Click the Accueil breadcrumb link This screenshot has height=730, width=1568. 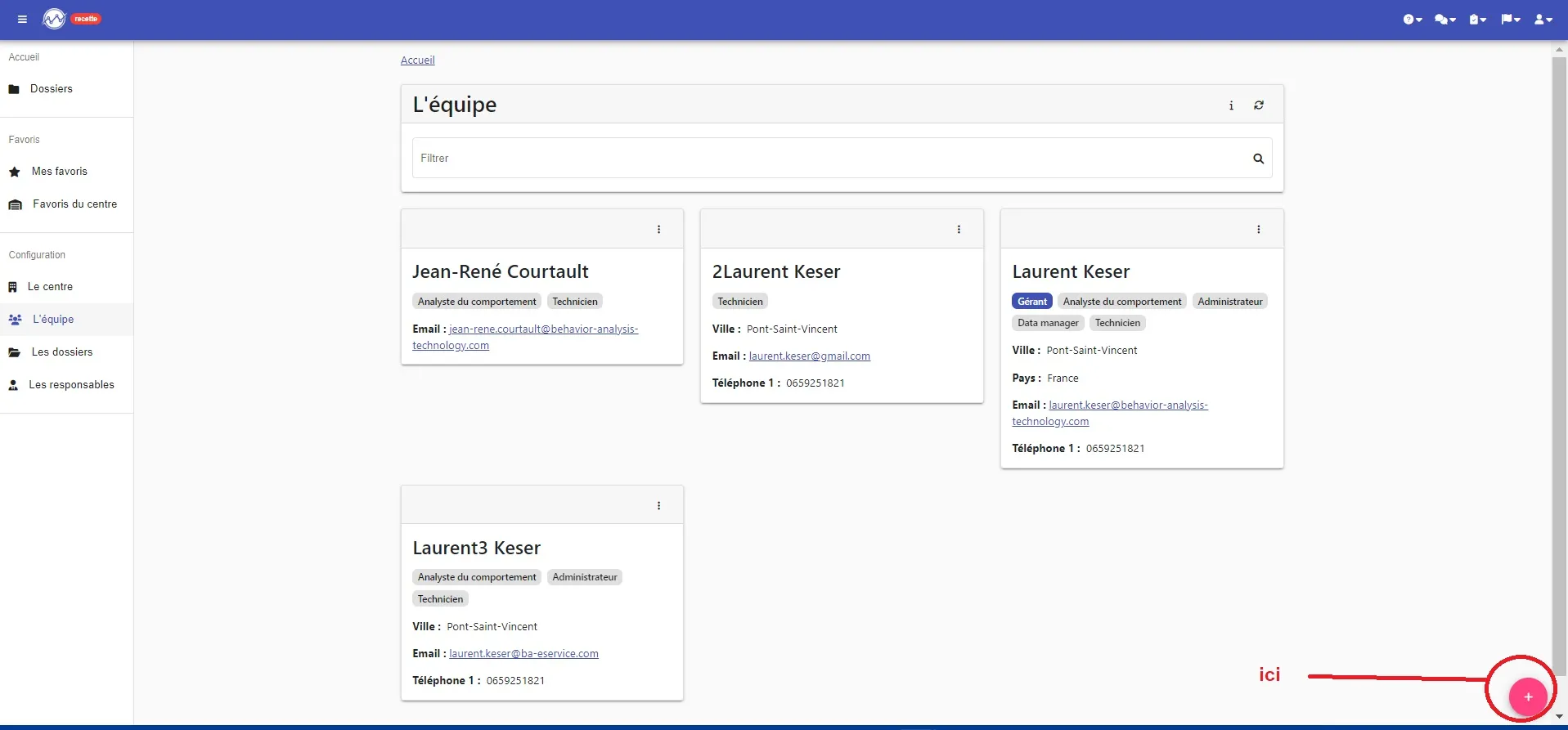click(x=417, y=60)
